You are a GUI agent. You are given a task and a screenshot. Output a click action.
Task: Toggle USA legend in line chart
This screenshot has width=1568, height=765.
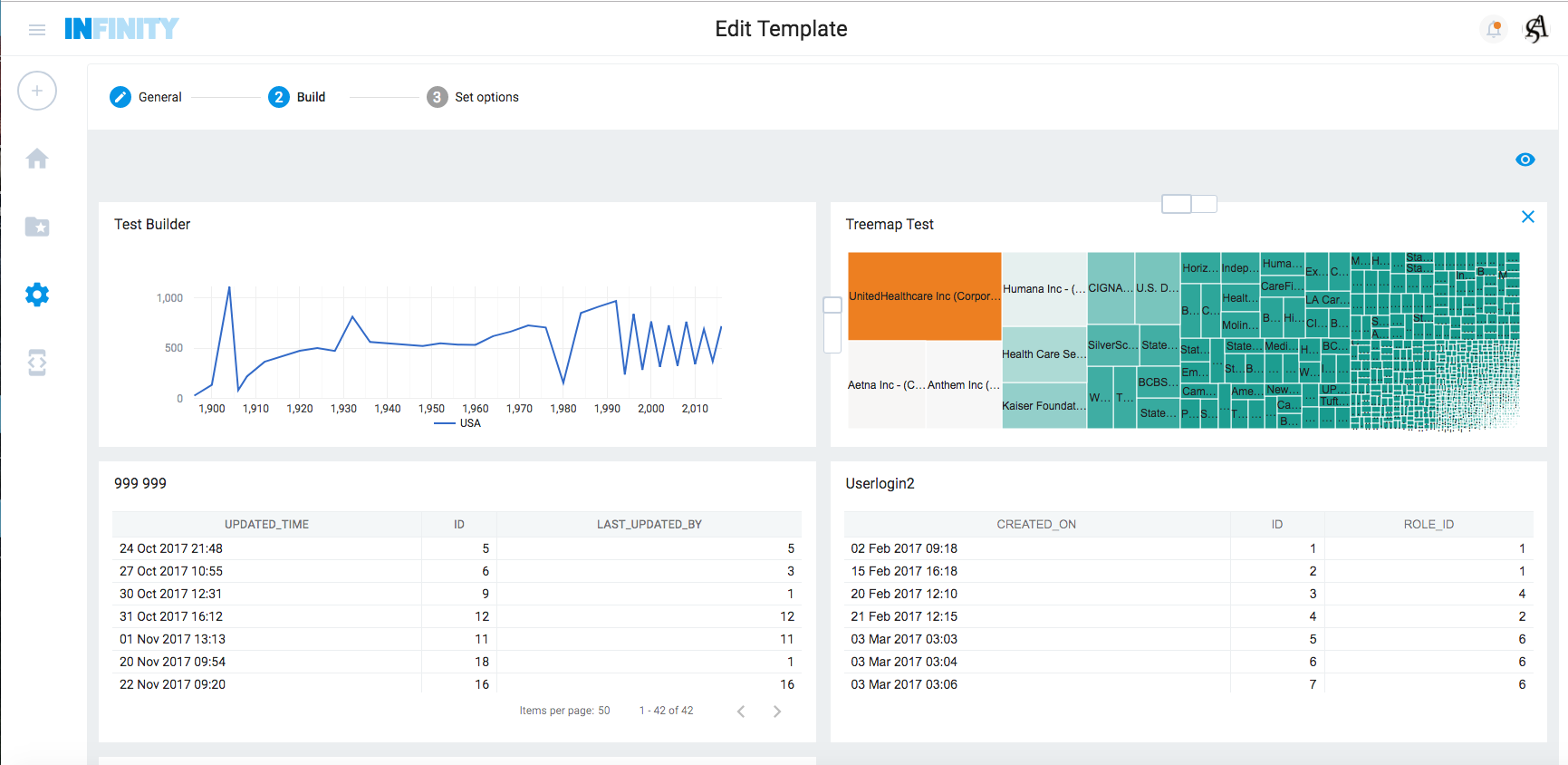458,423
